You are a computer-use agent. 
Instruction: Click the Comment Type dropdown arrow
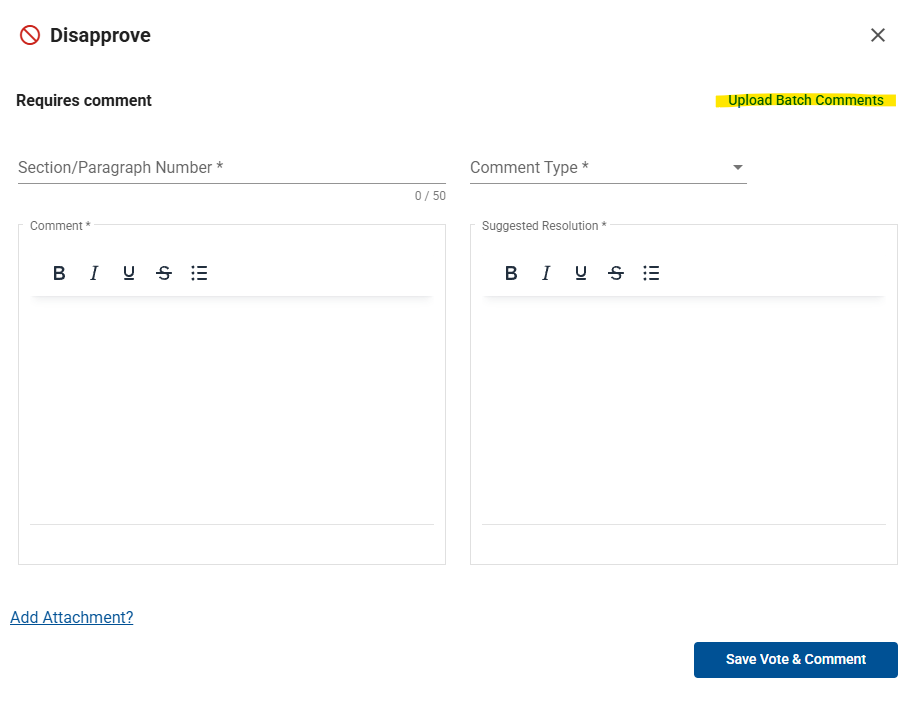pos(738,168)
